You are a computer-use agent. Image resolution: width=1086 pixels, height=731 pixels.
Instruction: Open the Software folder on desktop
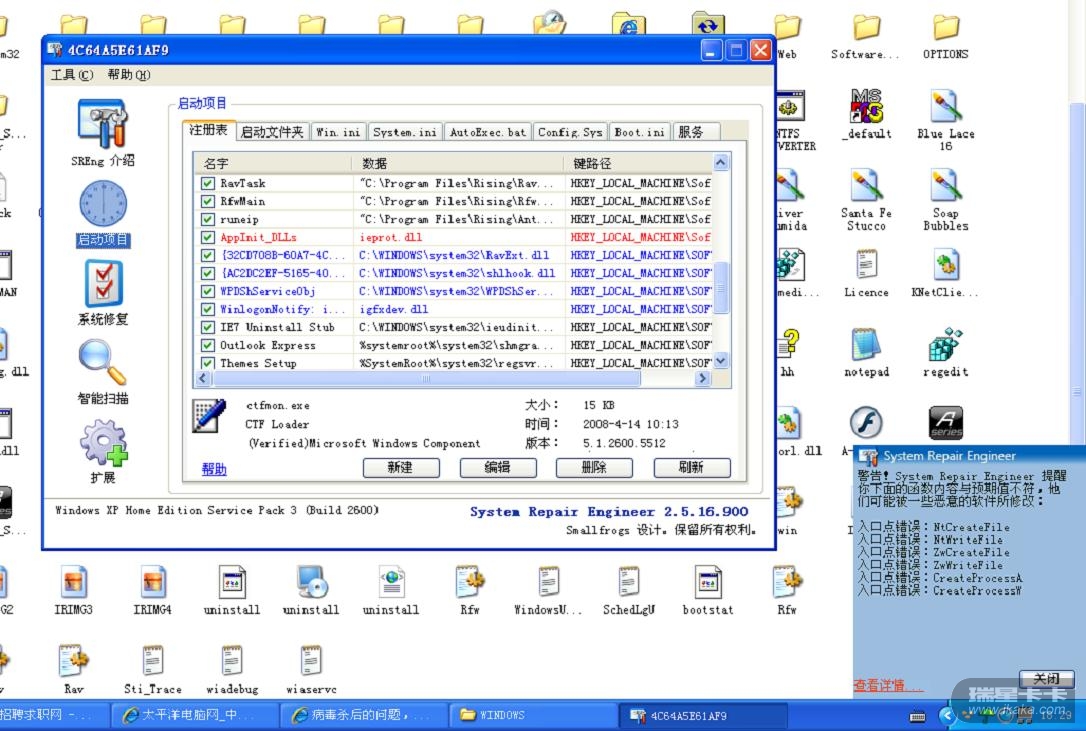point(866,28)
